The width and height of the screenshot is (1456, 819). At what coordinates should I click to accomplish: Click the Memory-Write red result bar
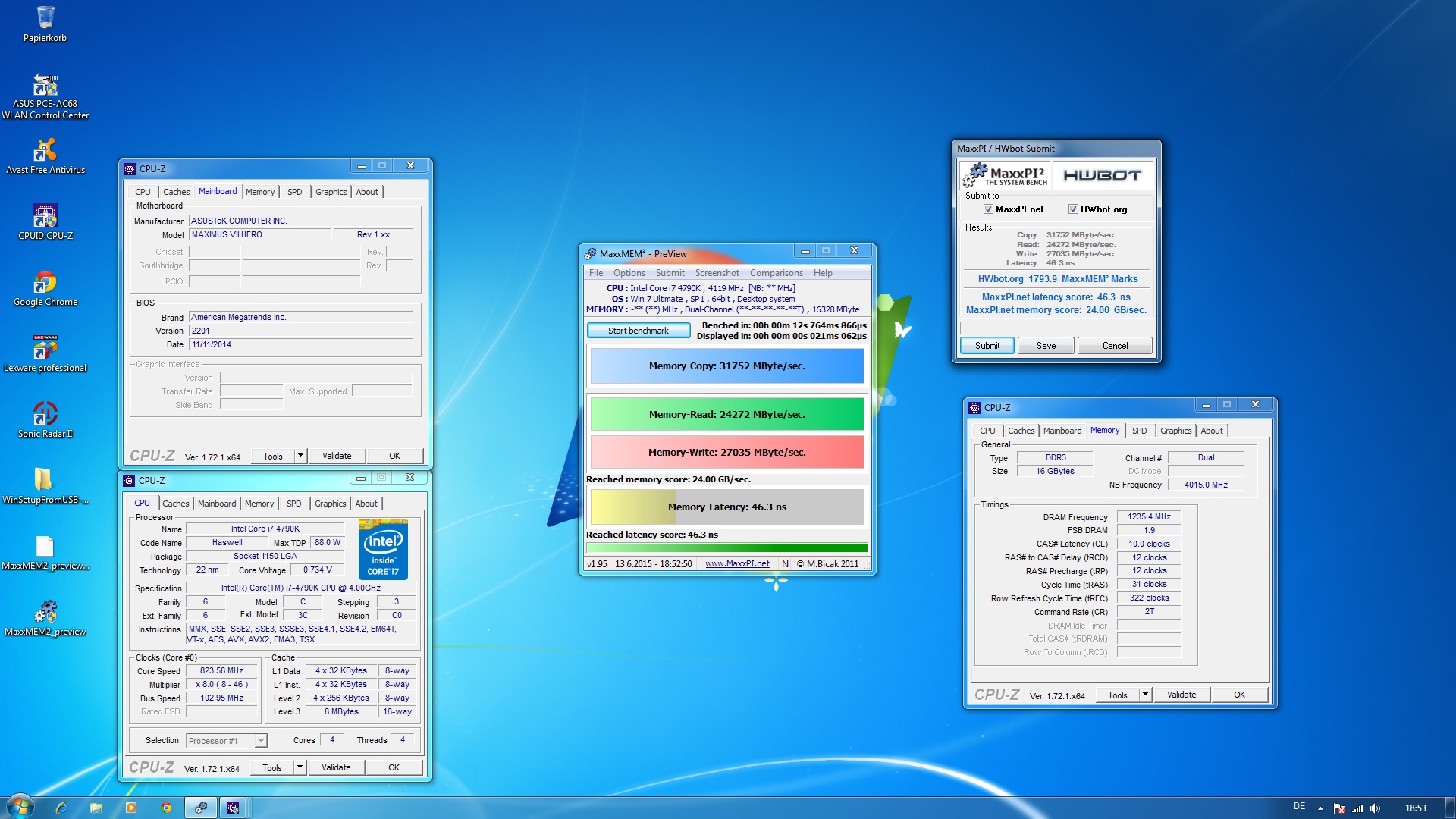727,452
